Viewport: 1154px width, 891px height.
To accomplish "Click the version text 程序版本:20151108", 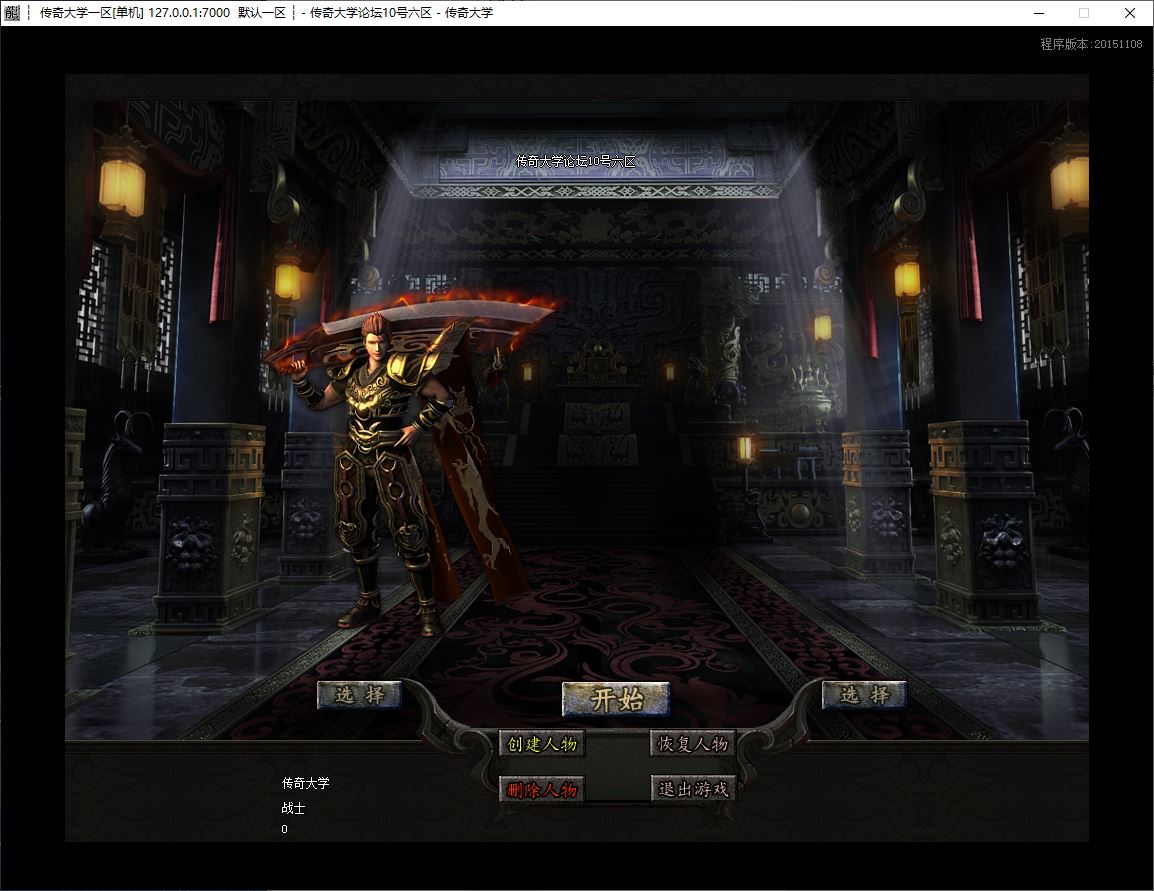I will [x=1091, y=44].
